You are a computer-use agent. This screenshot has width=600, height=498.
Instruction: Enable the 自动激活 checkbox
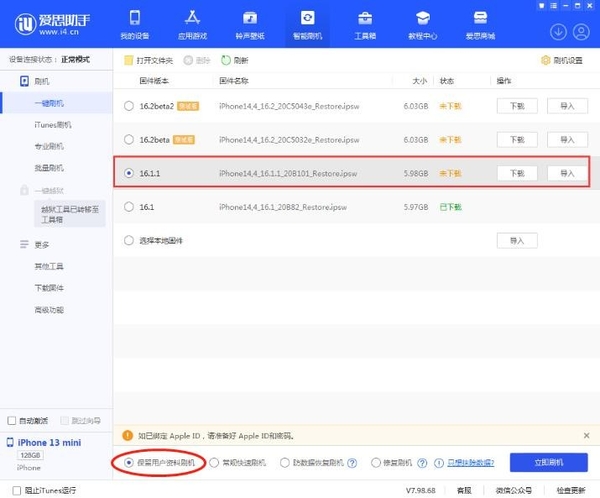[x=12, y=420]
